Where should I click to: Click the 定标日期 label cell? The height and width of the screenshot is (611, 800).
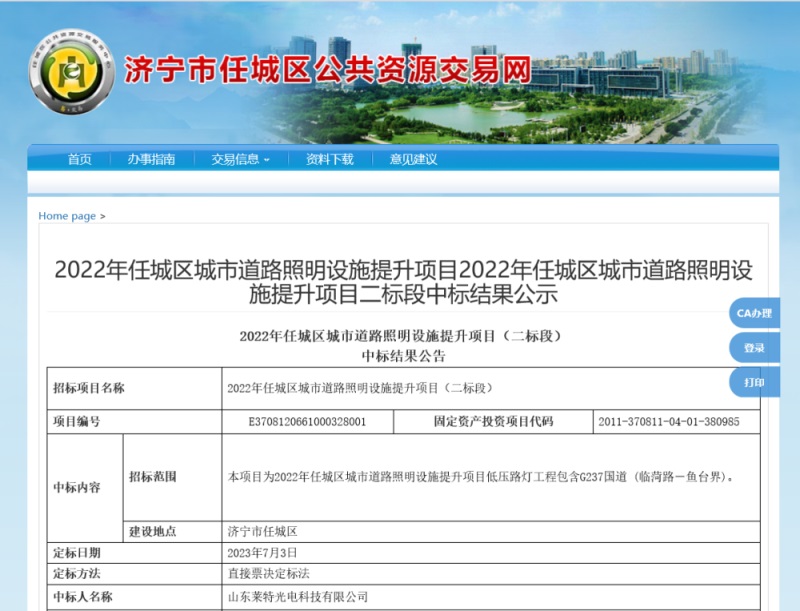point(134,553)
